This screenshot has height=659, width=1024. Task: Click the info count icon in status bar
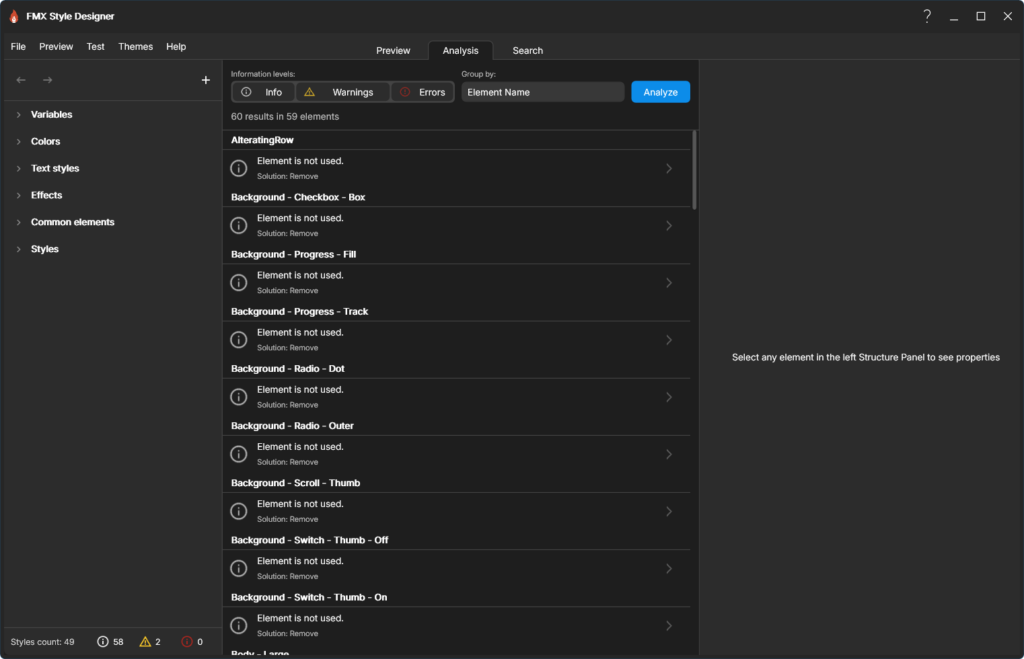pos(103,641)
